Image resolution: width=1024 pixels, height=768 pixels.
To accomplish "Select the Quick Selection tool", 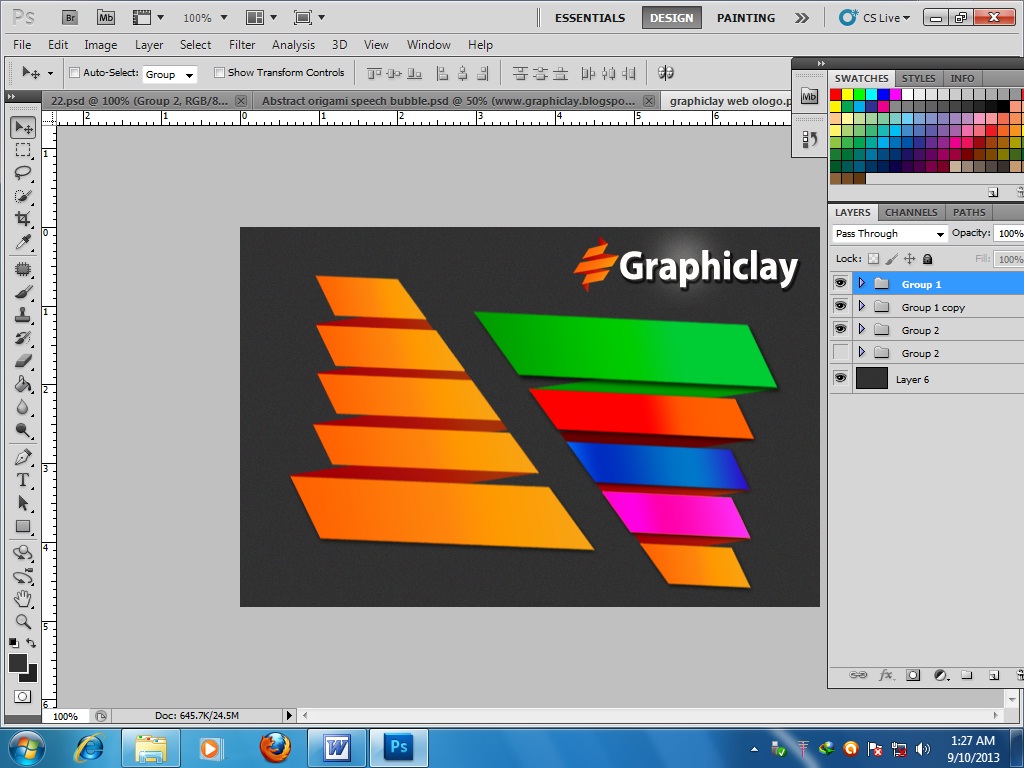I will pyautogui.click(x=23, y=196).
